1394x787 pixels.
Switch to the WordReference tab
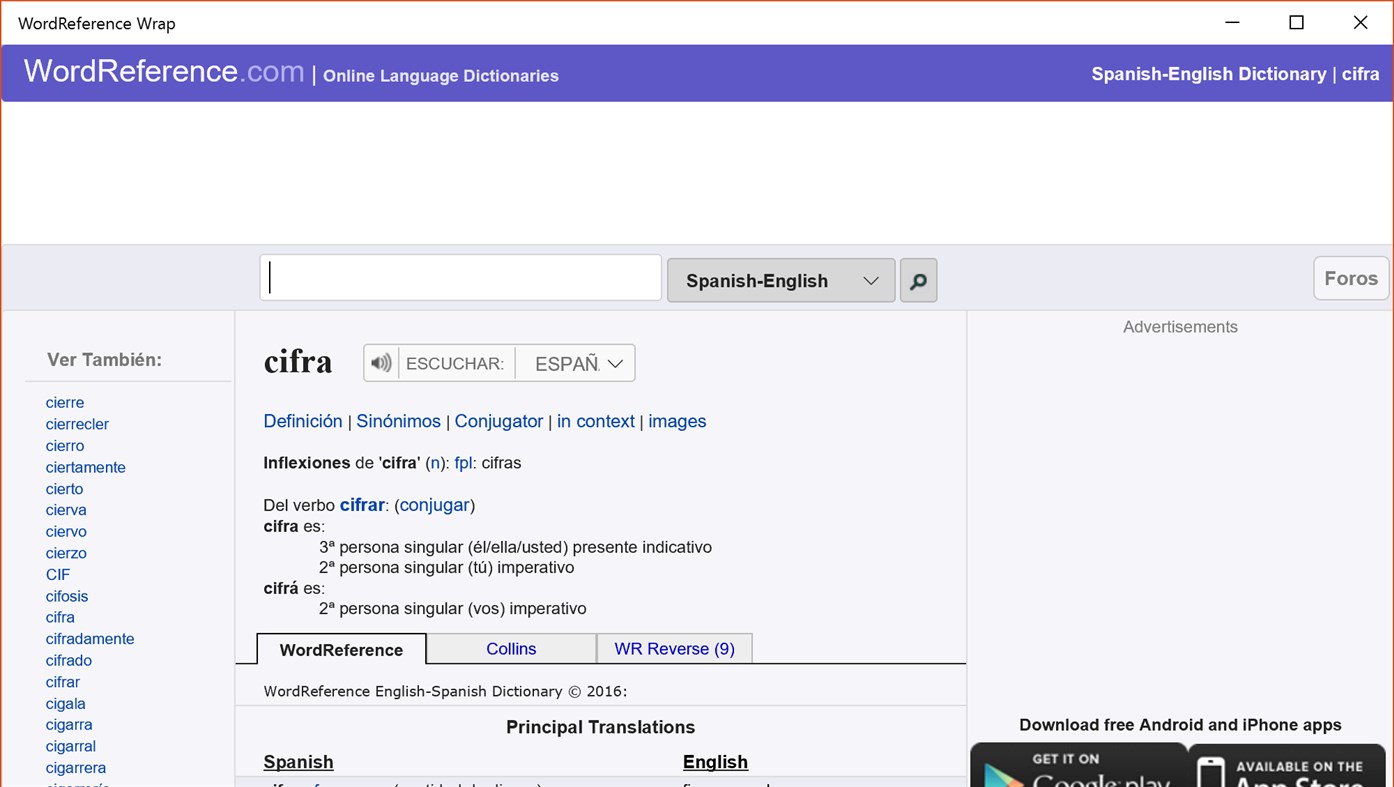[x=341, y=649]
